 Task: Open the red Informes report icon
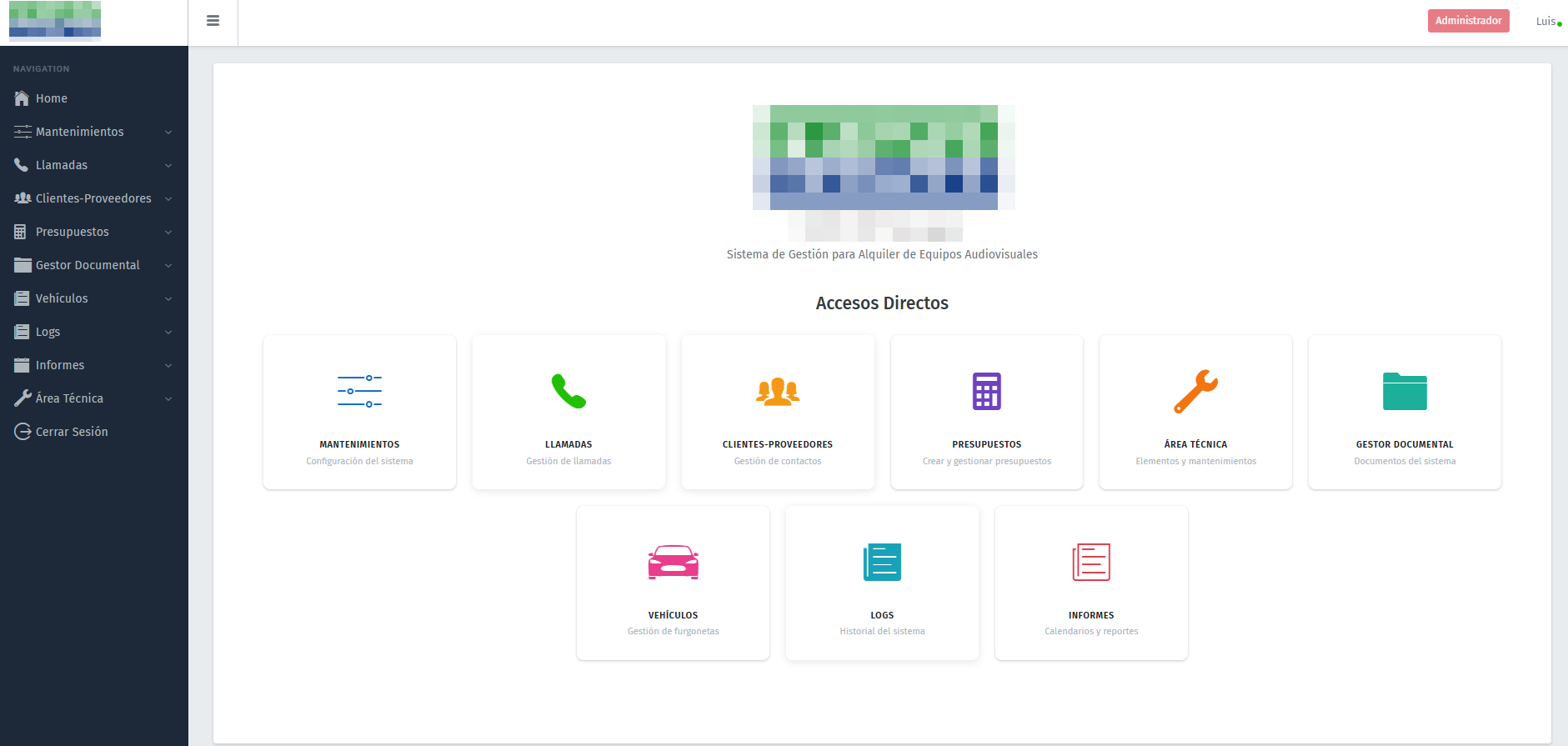pos(1090,562)
